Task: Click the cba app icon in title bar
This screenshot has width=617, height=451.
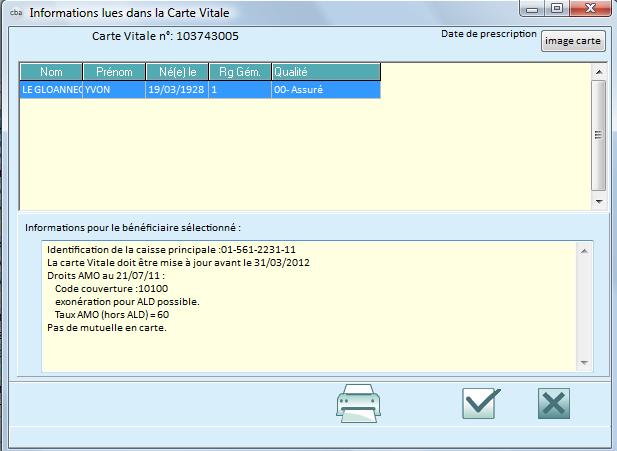Action: click(x=16, y=13)
